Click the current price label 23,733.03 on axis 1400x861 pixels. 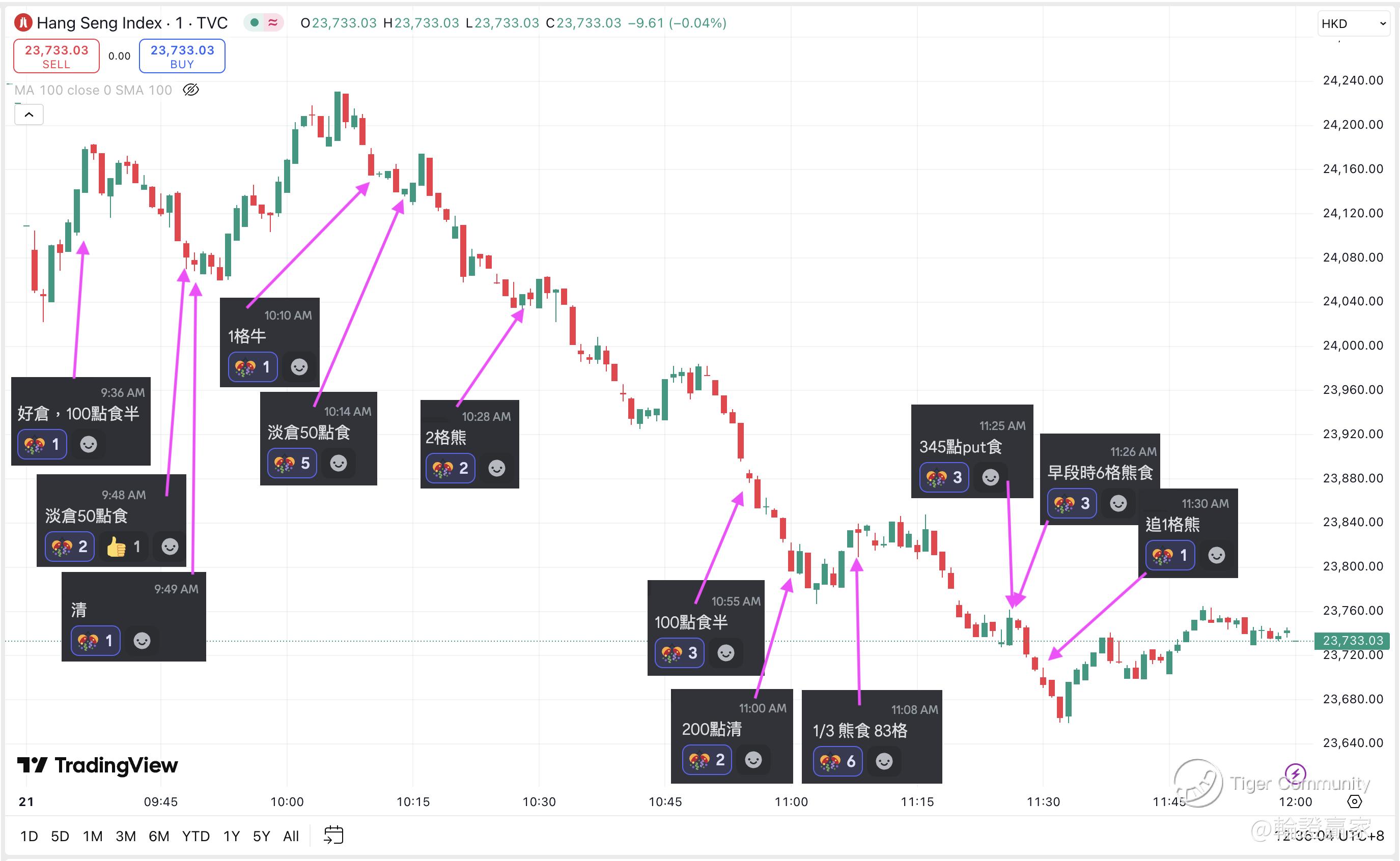click(x=1352, y=641)
